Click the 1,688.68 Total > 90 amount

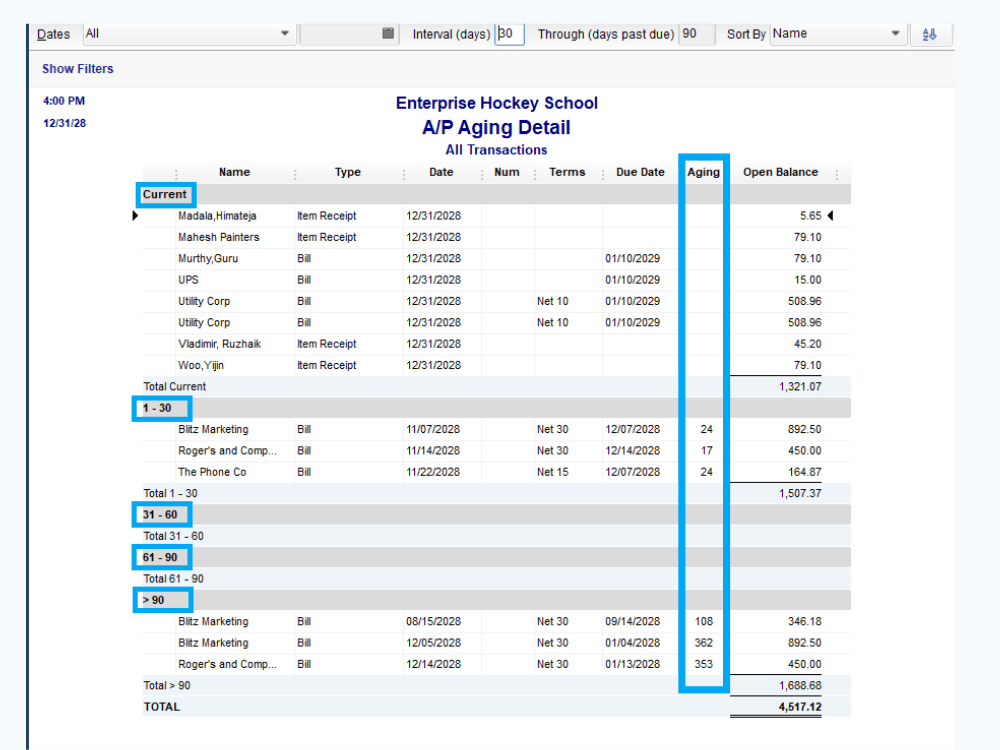click(800, 686)
